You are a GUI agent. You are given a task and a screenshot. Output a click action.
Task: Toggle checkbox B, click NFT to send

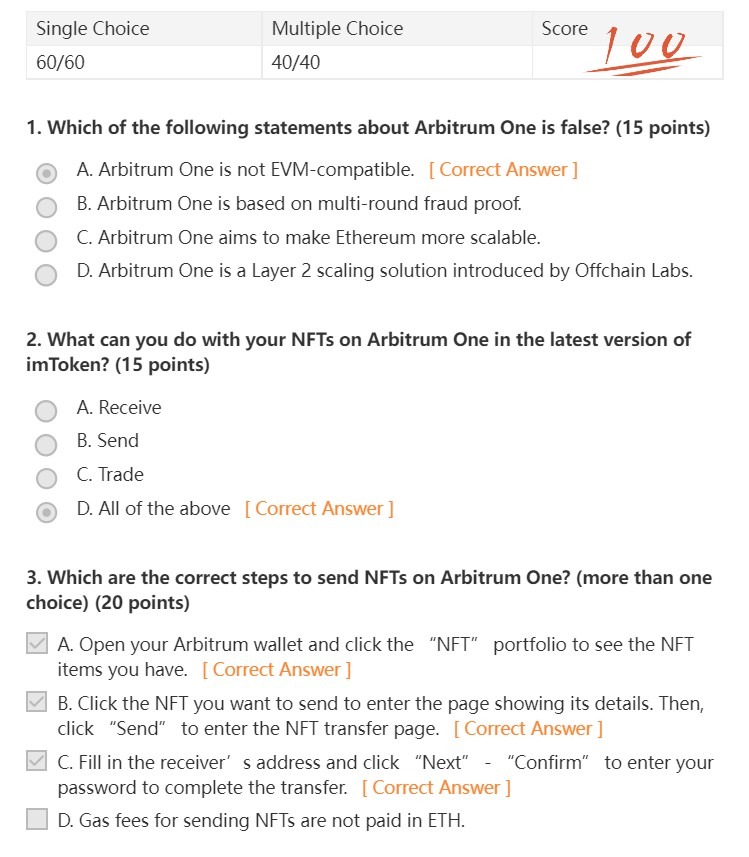(x=37, y=703)
